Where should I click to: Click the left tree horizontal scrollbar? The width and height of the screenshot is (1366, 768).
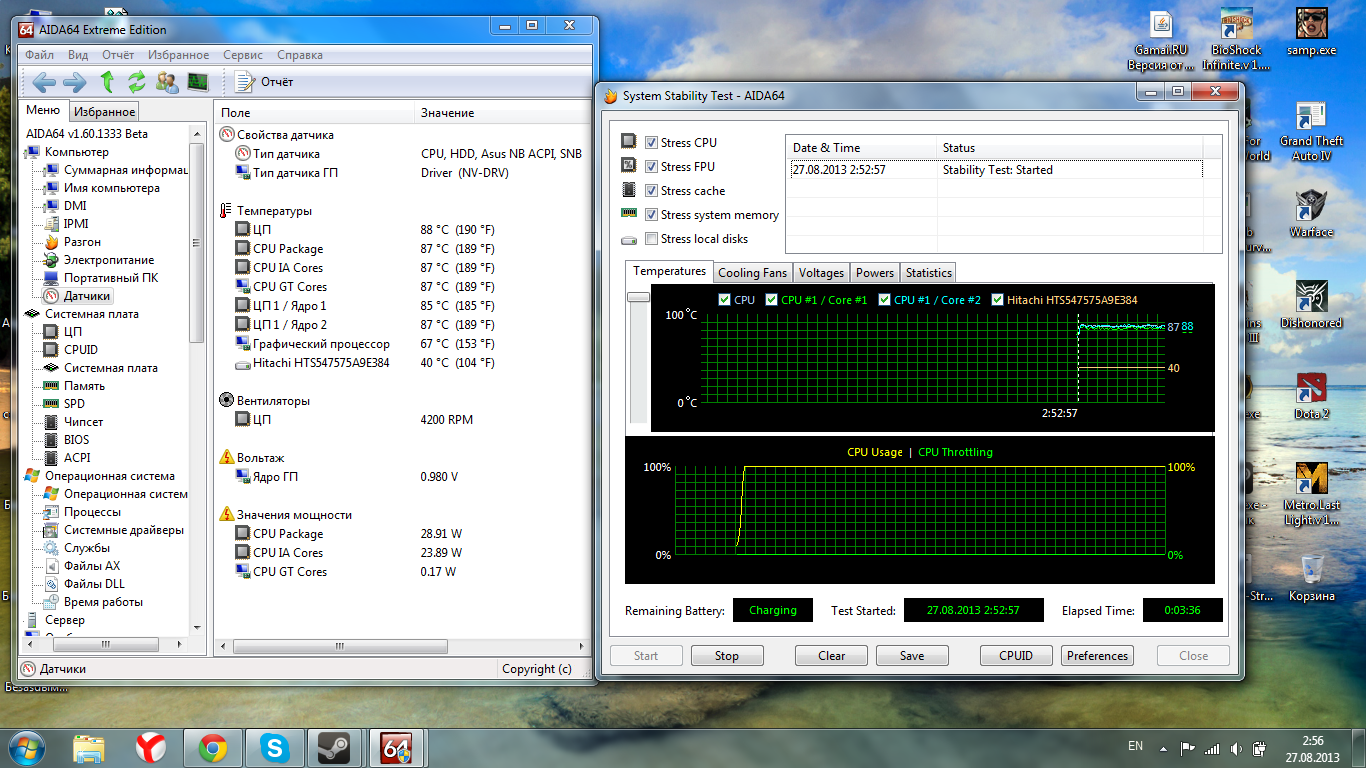click(x=105, y=644)
